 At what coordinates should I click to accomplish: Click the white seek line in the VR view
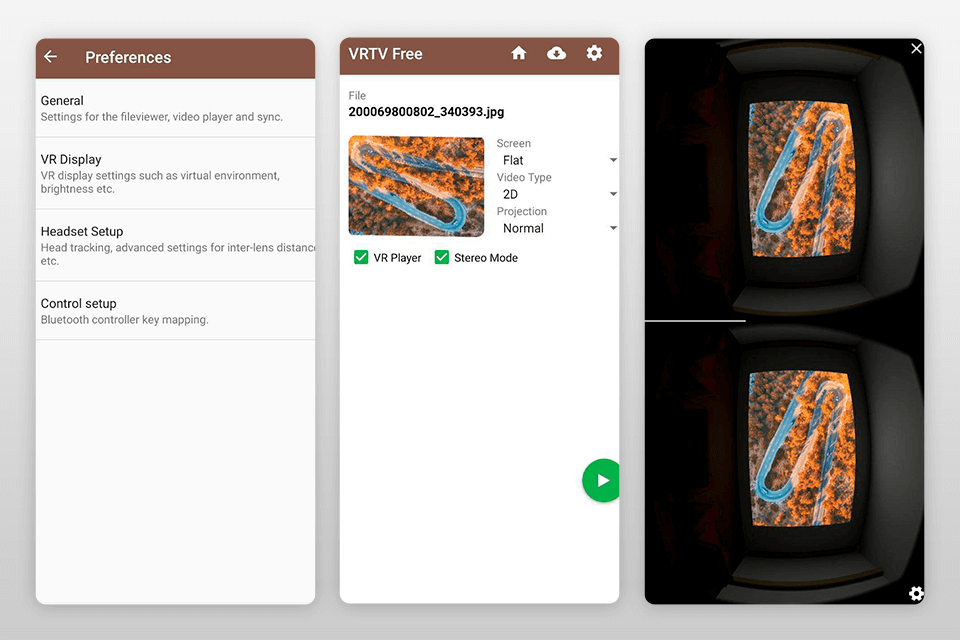pyautogui.click(x=695, y=321)
